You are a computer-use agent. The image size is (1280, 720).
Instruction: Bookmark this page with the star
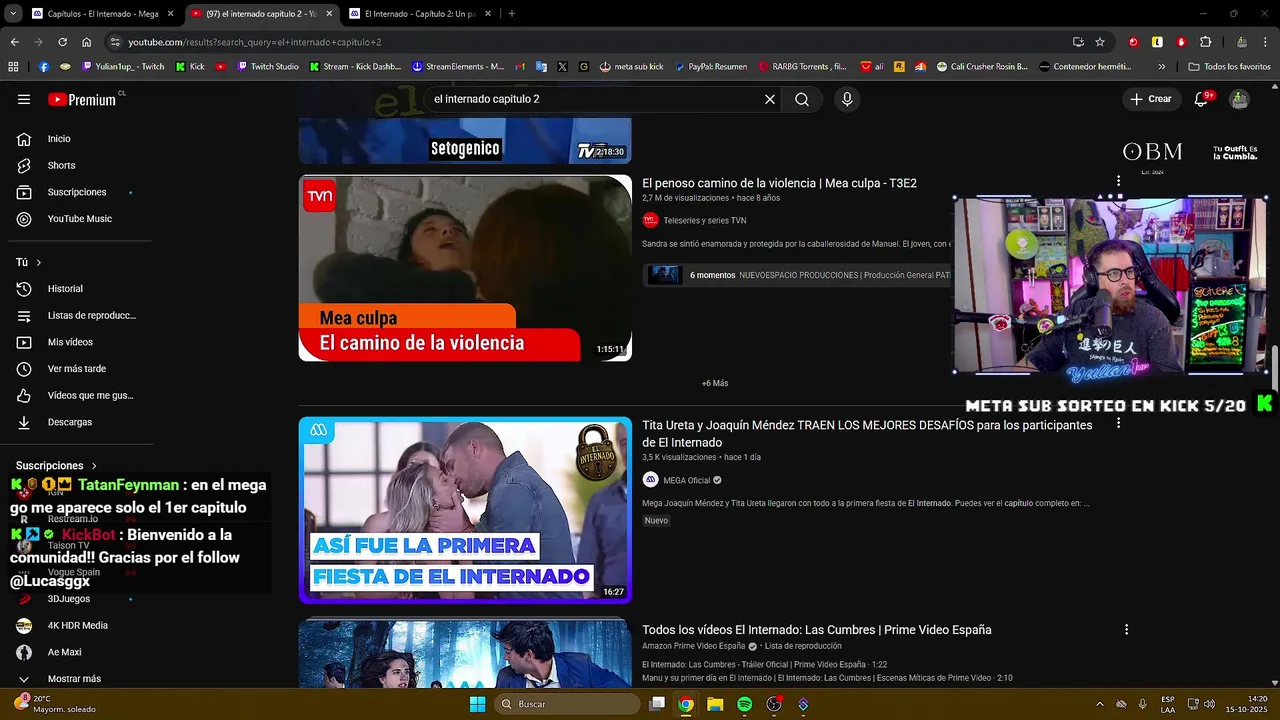[x=1100, y=42]
